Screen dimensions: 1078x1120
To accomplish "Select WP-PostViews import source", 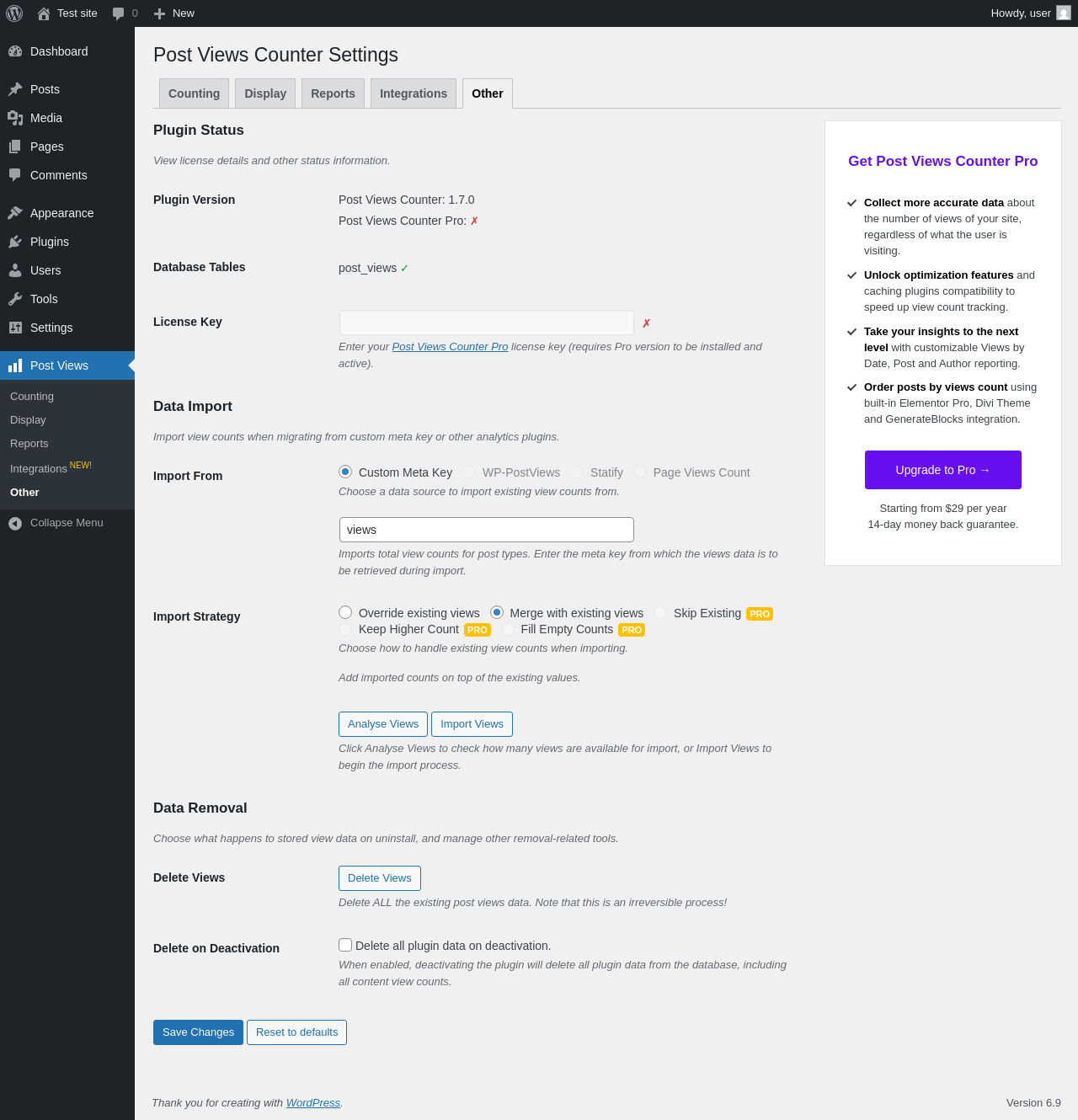I will pos(469,472).
